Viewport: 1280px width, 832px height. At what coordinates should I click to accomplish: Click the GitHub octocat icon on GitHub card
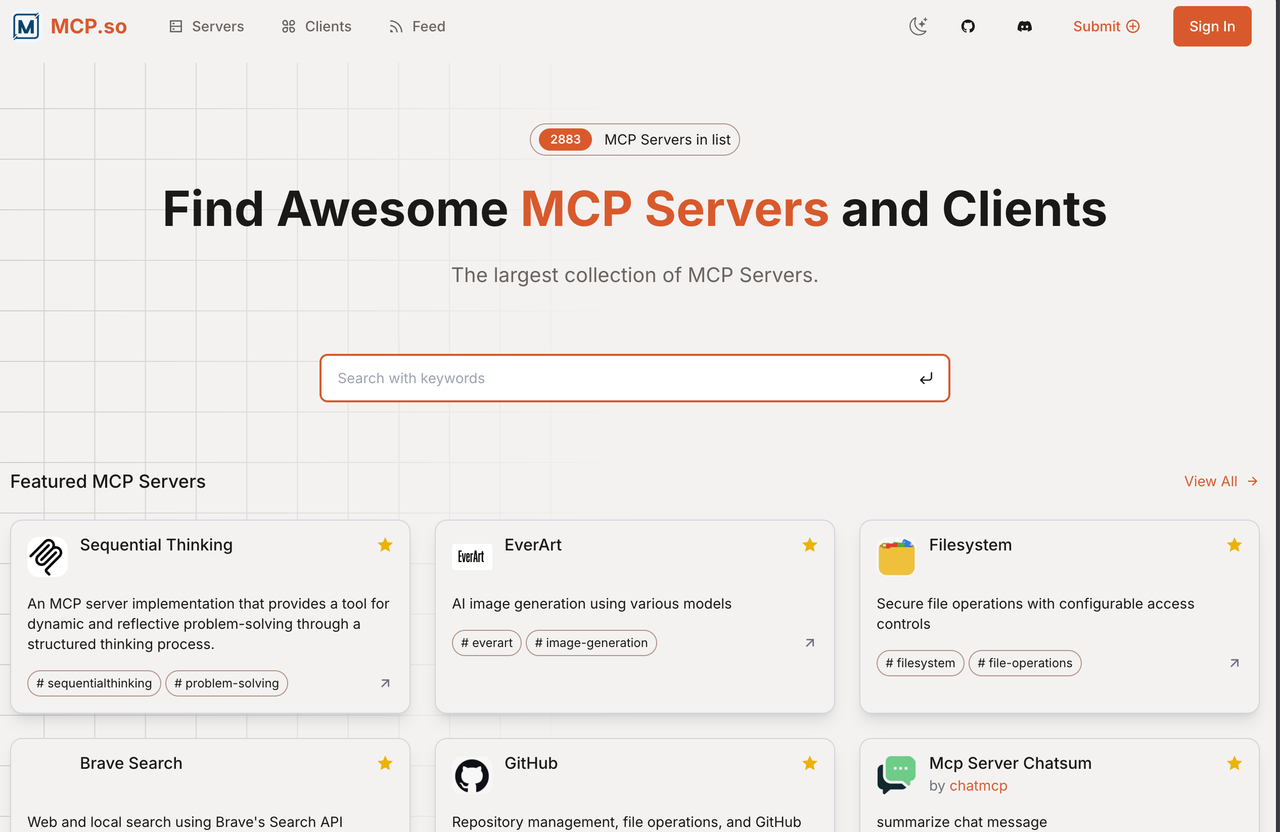(x=472, y=775)
